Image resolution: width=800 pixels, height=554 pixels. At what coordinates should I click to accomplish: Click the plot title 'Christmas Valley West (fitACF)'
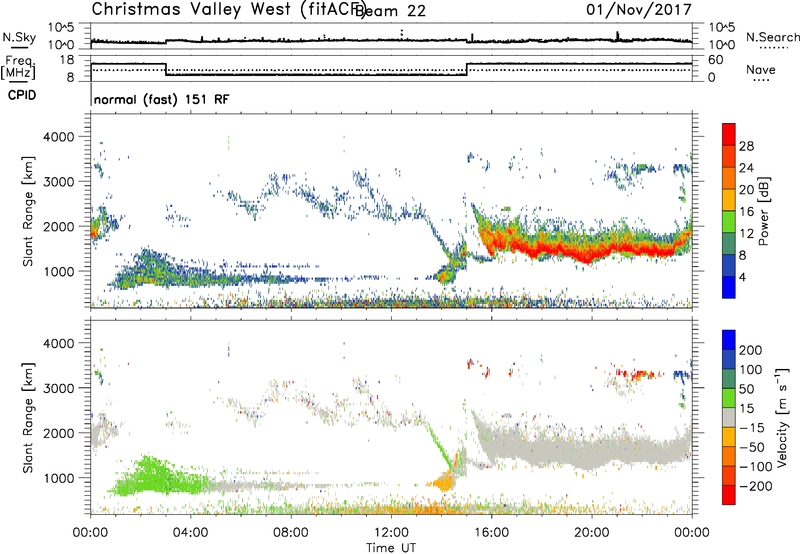[x=228, y=10]
